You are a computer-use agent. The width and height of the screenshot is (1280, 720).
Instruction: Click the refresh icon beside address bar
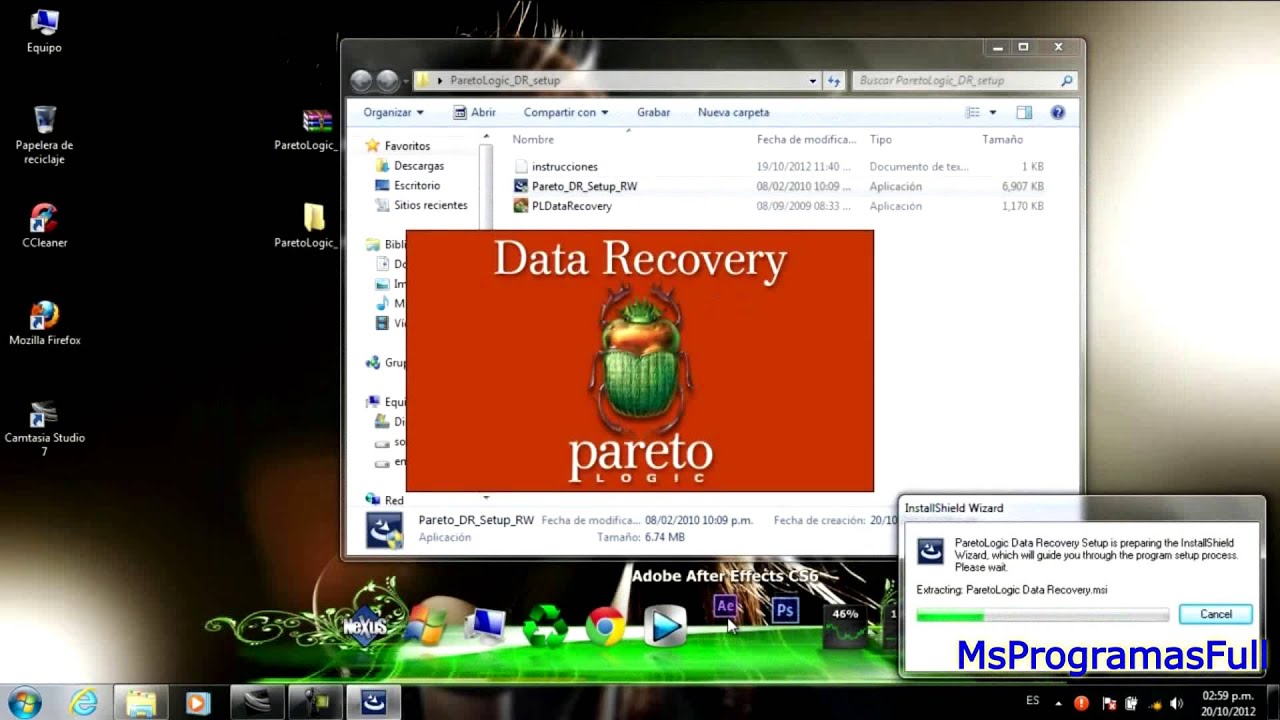coord(834,81)
